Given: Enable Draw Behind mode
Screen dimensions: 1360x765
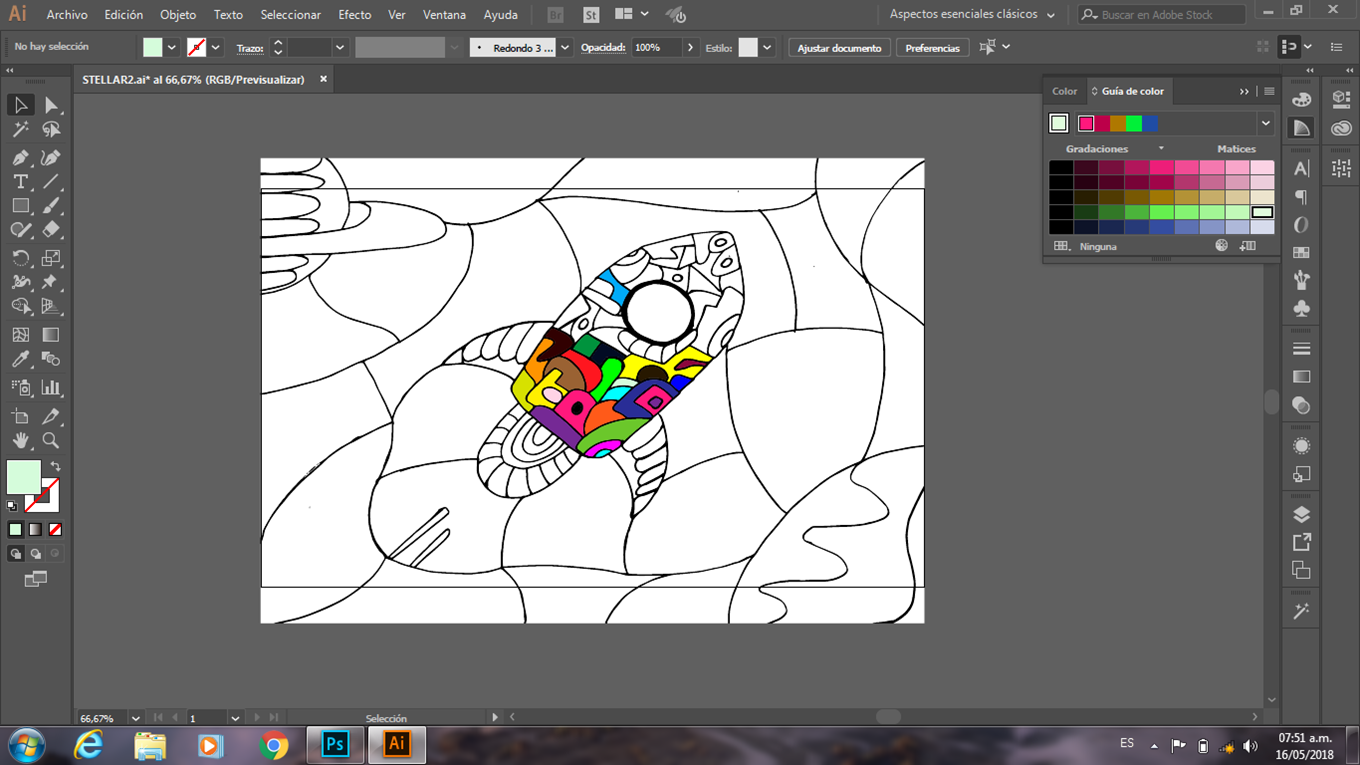Looking at the screenshot, I should [35, 553].
